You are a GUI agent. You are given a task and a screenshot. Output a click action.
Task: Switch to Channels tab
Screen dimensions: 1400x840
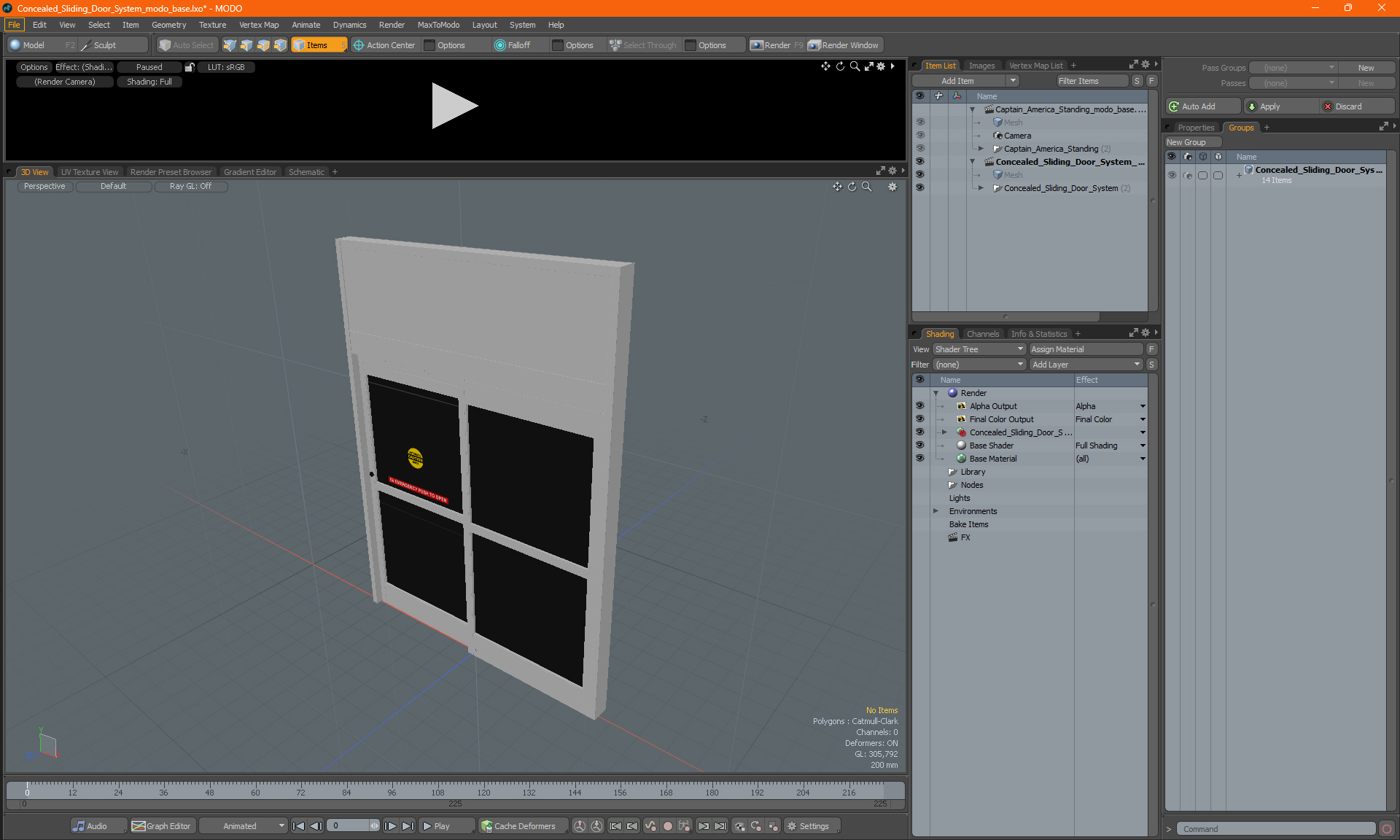983,334
